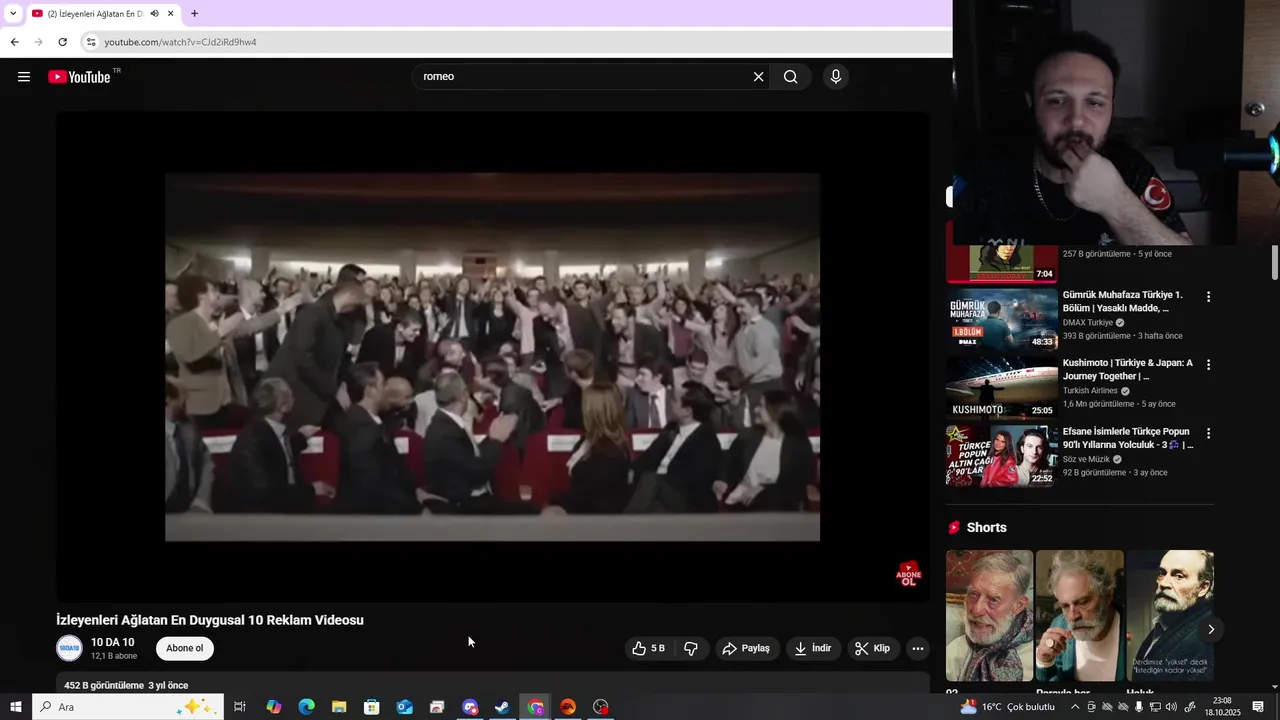Close the YouTube browser tab

pyautogui.click(x=171, y=14)
